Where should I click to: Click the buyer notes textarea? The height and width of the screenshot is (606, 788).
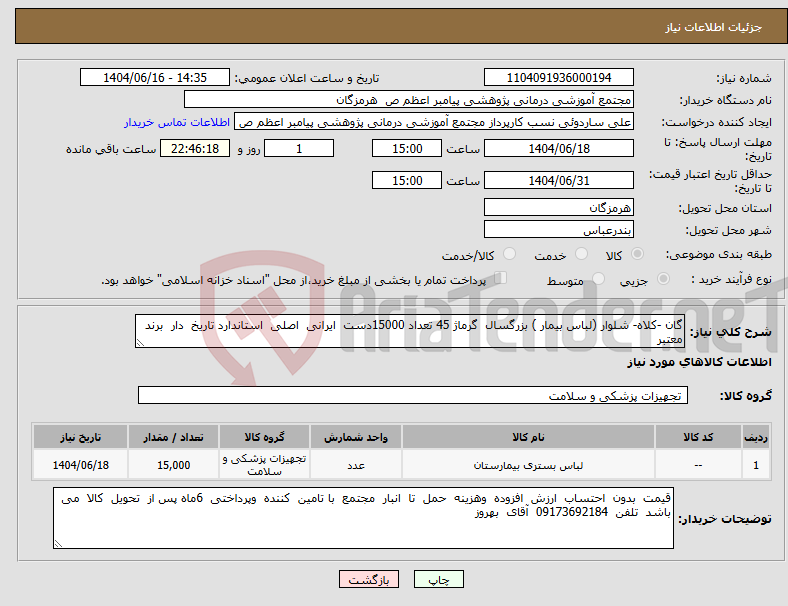(363, 518)
